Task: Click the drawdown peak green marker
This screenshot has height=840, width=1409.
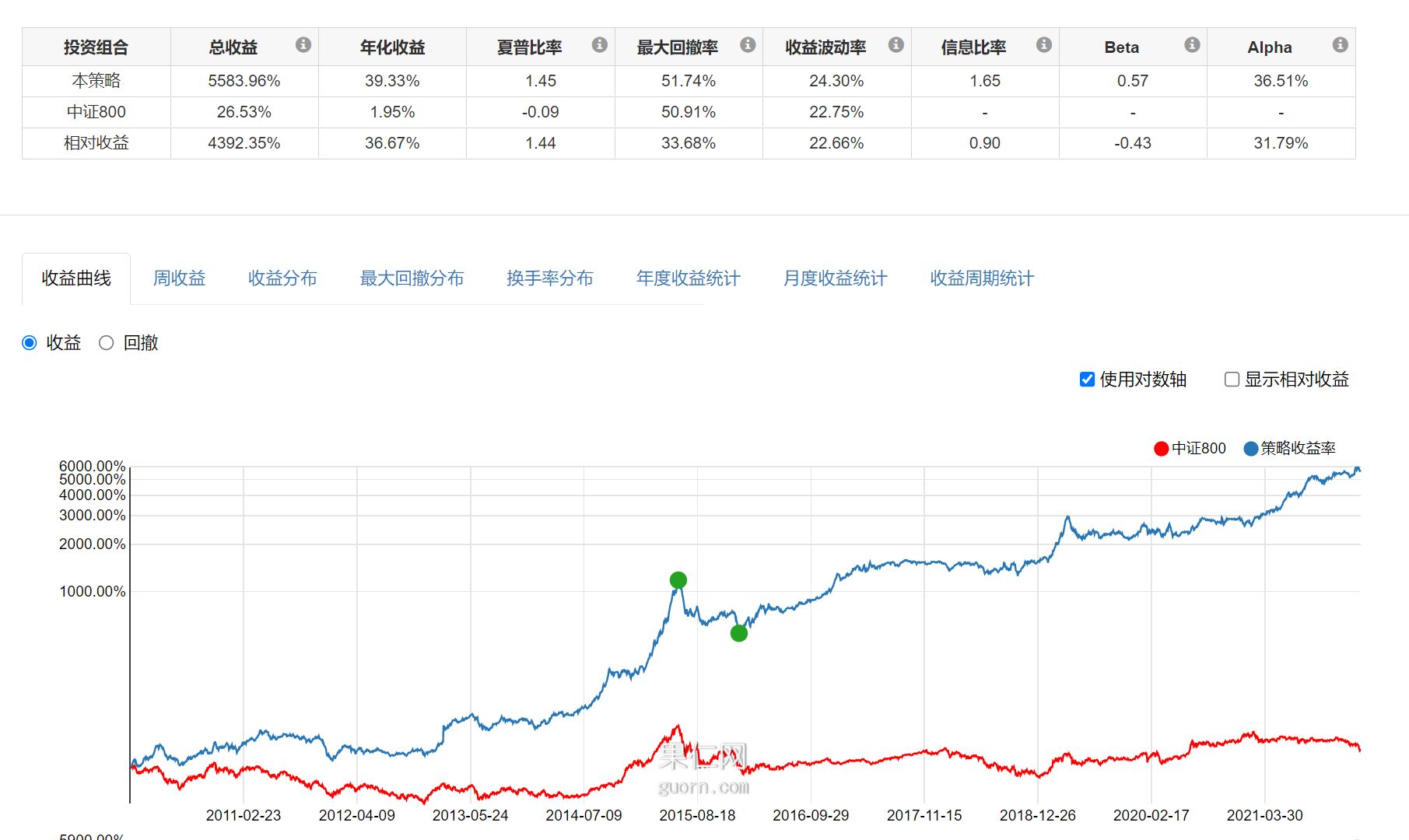Action: click(678, 580)
